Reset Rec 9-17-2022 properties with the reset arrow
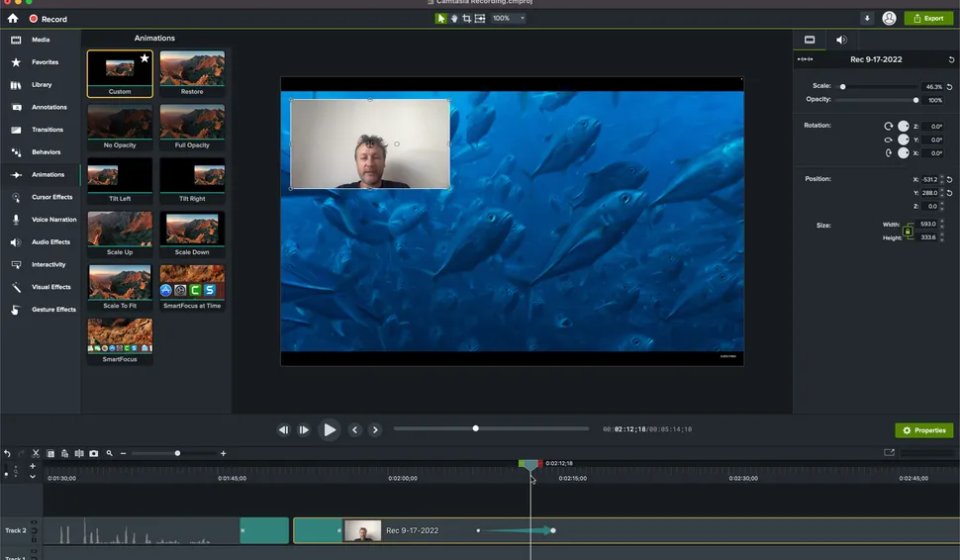 pos(951,60)
